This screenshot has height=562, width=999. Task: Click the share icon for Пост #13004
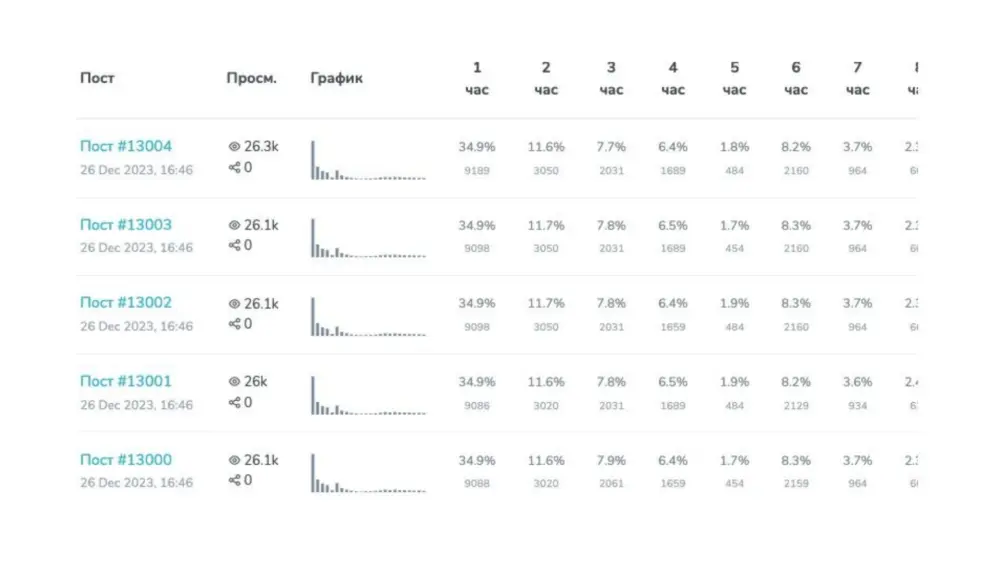point(235,168)
